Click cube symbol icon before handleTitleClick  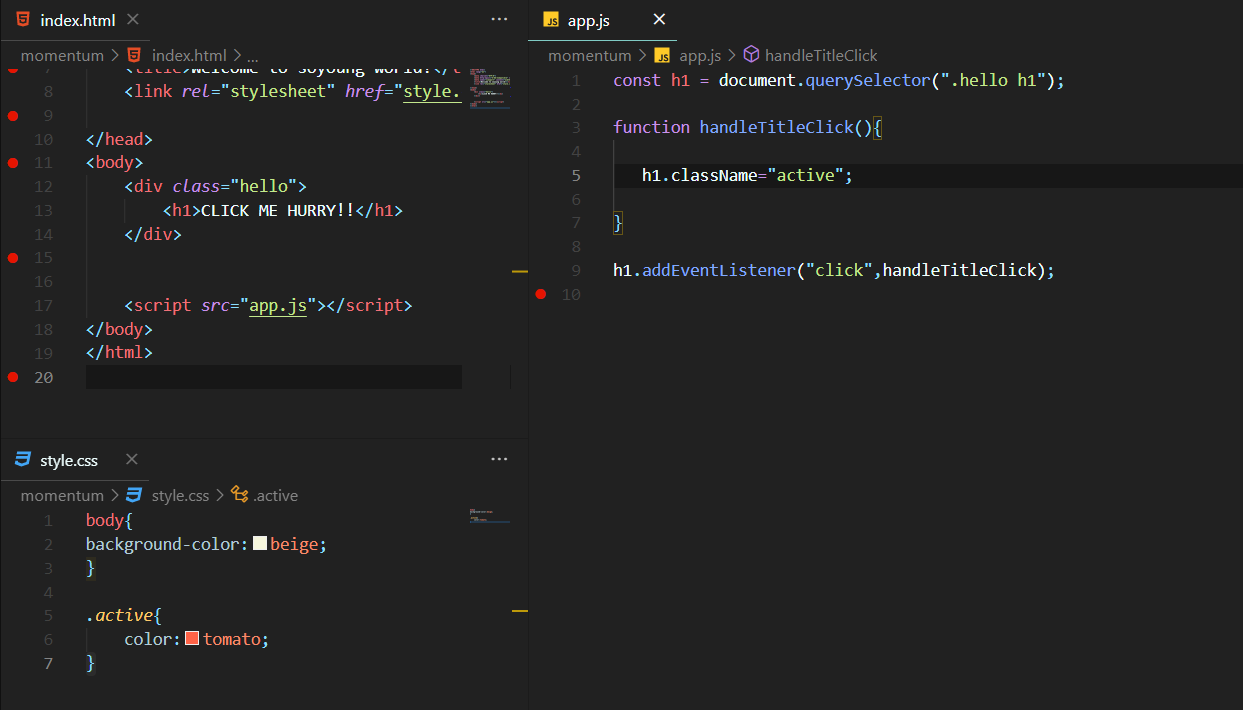click(751, 55)
